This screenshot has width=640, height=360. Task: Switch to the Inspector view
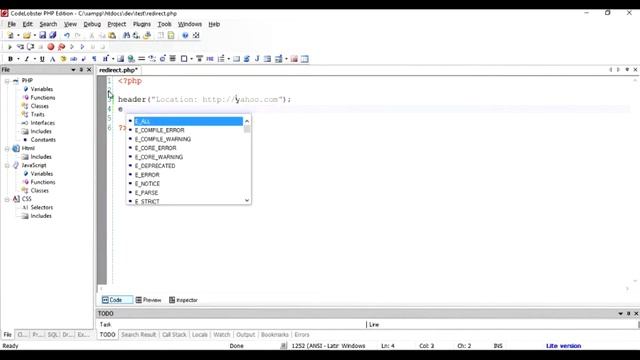coord(183,300)
